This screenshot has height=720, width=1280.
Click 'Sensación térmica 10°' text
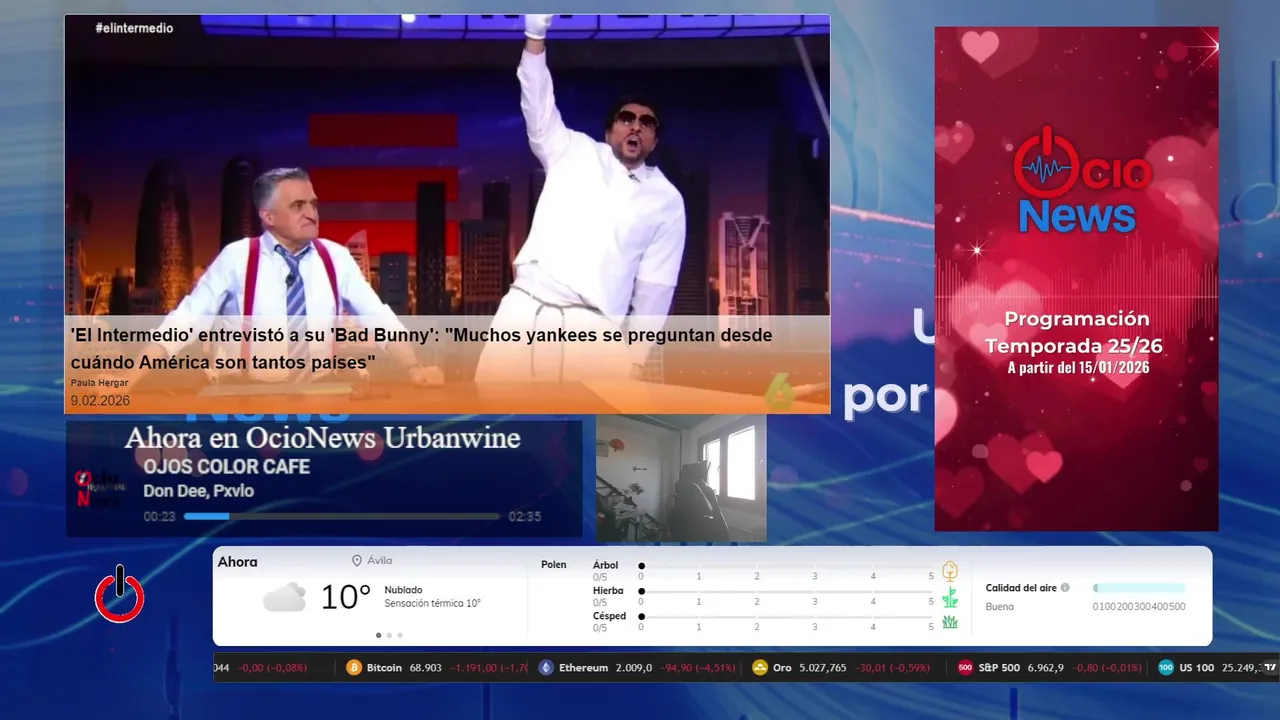[x=433, y=603]
